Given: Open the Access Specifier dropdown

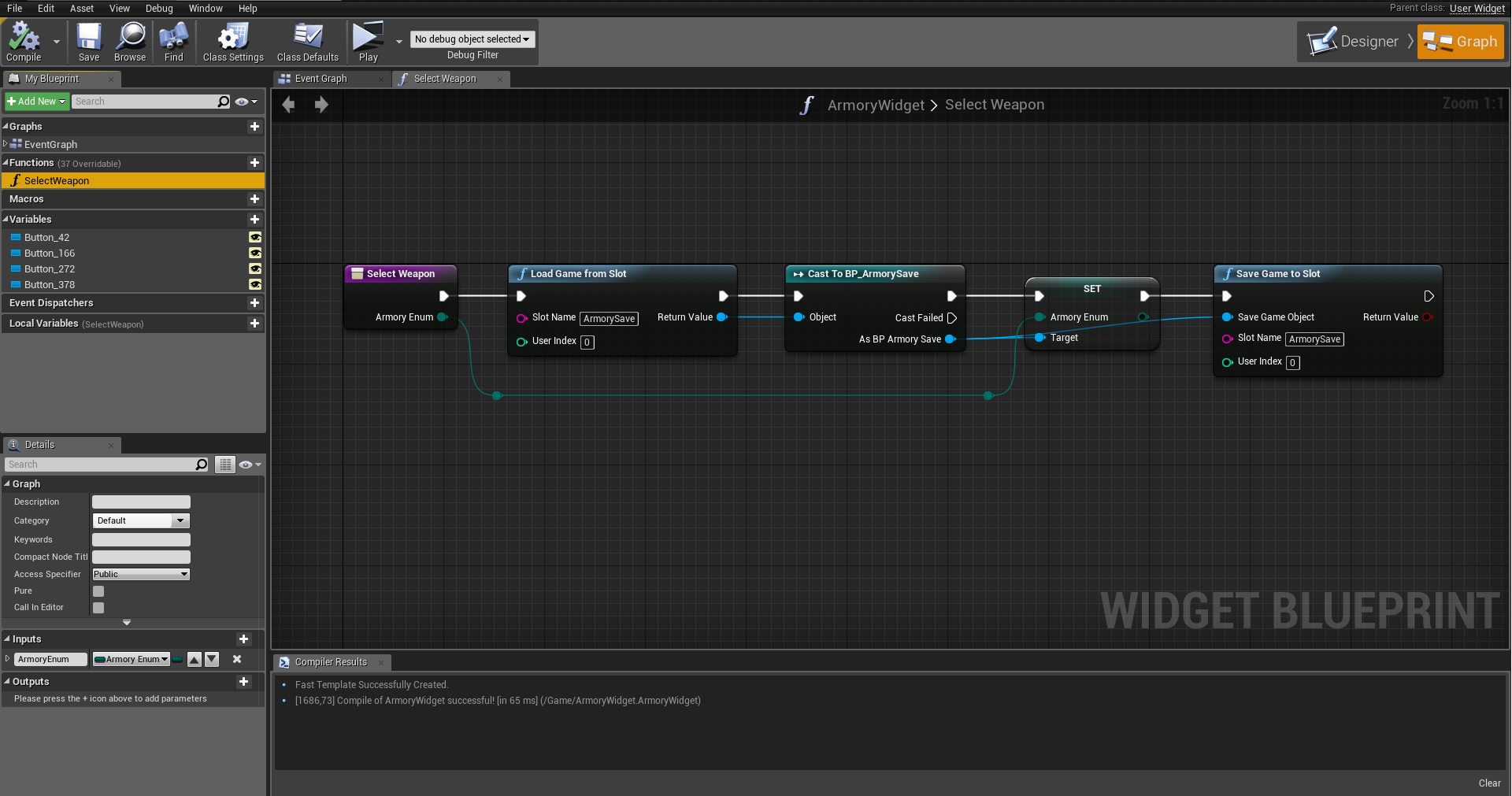Looking at the screenshot, I should 141,575.
